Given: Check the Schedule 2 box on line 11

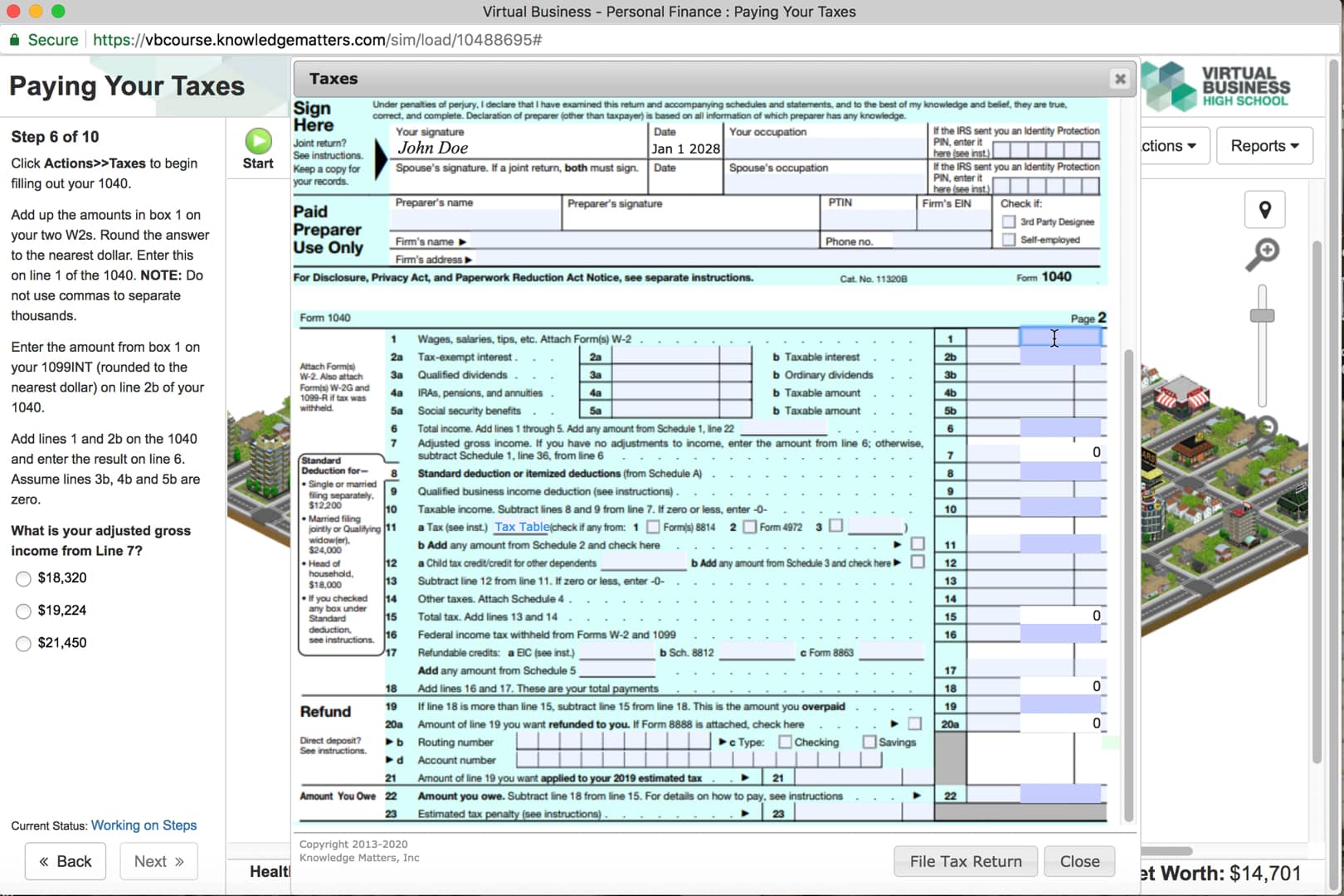Looking at the screenshot, I should (x=918, y=544).
